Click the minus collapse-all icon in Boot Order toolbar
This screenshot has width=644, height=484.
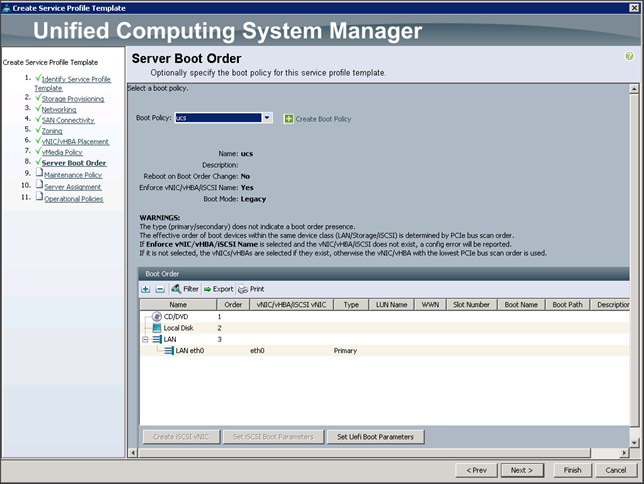(160, 289)
